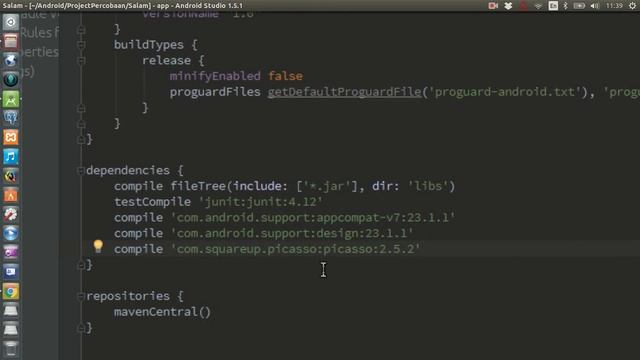Viewport: 640px width, 360px height.
Task: Collapse the release block fold marker
Action: 81,61
